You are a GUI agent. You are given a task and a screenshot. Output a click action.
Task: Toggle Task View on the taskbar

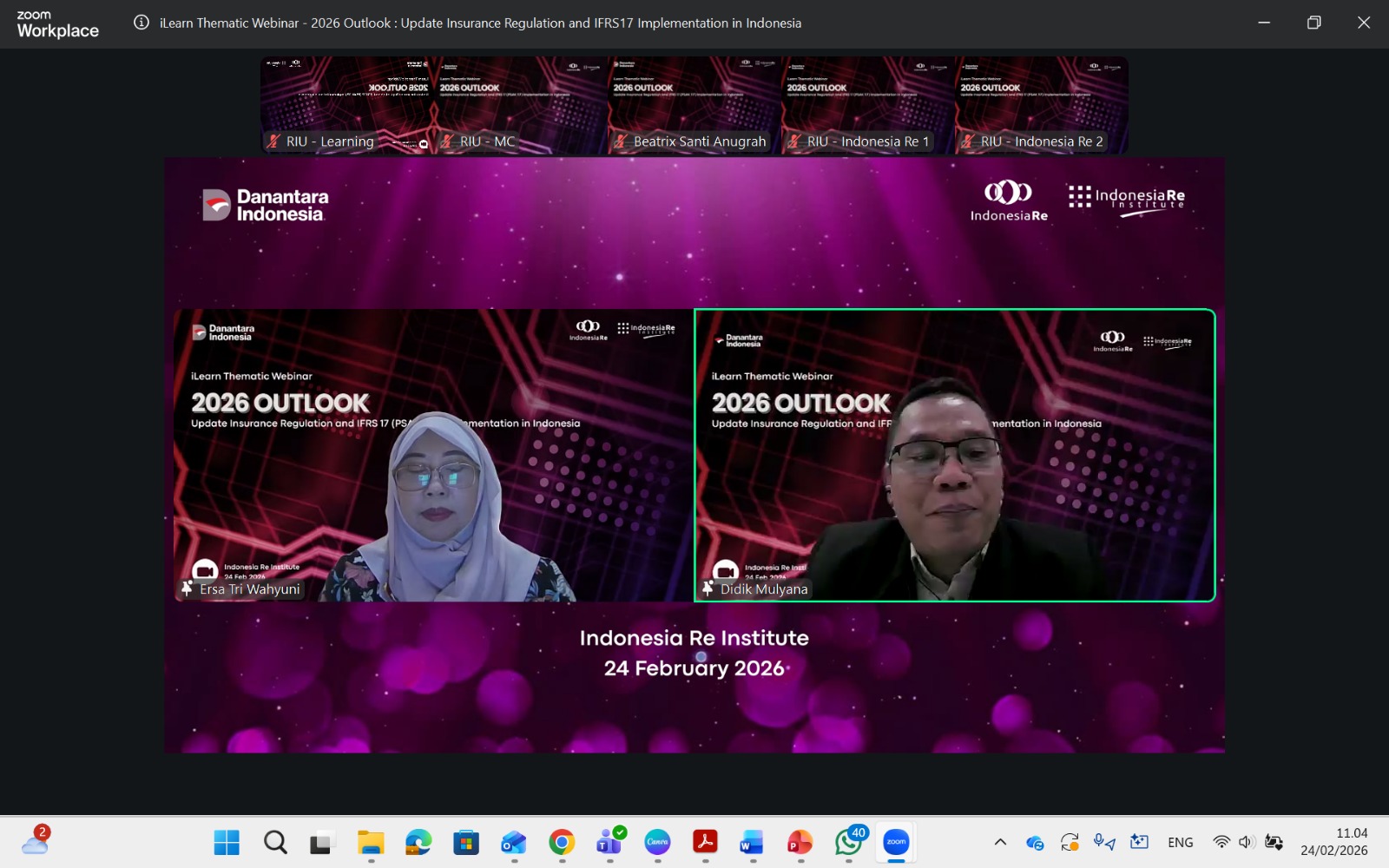click(323, 842)
